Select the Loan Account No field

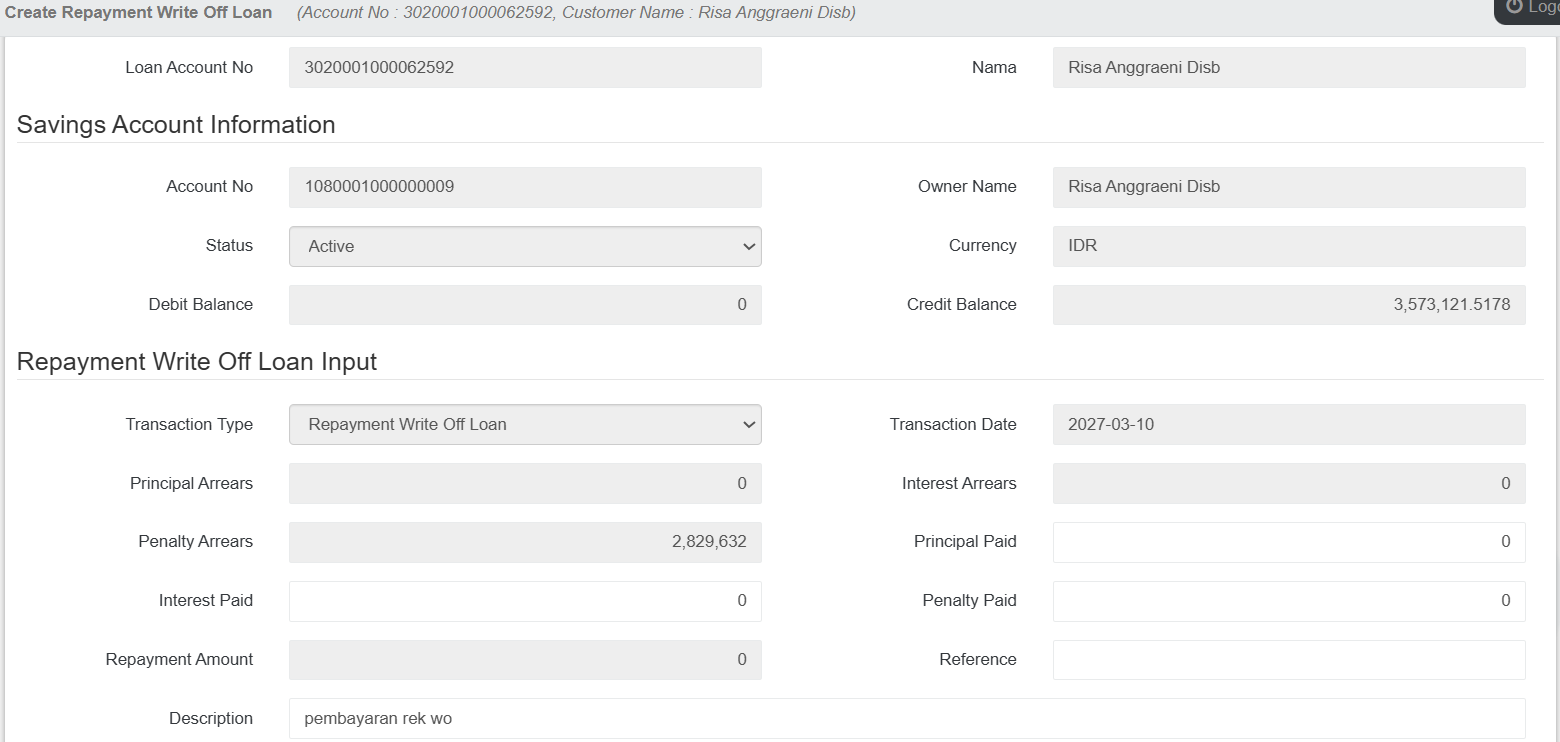[x=525, y=67]
